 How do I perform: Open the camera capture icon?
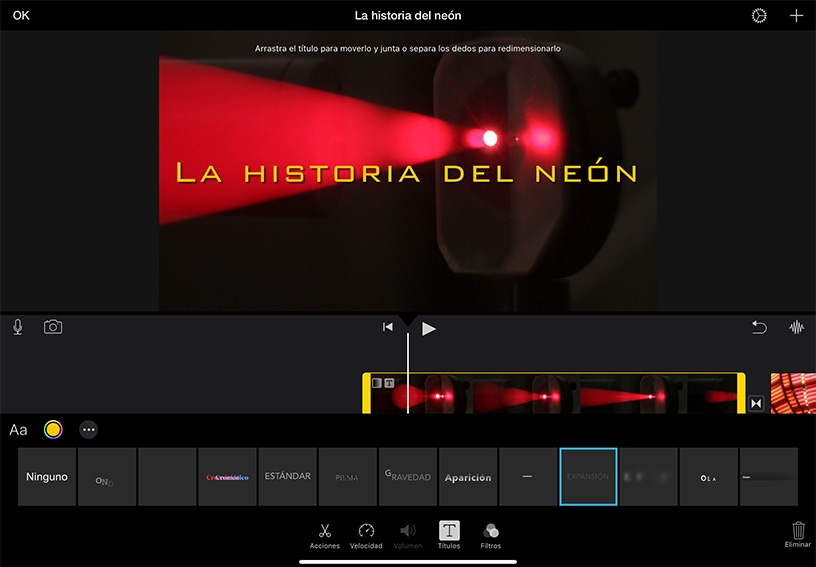(53, 327)
